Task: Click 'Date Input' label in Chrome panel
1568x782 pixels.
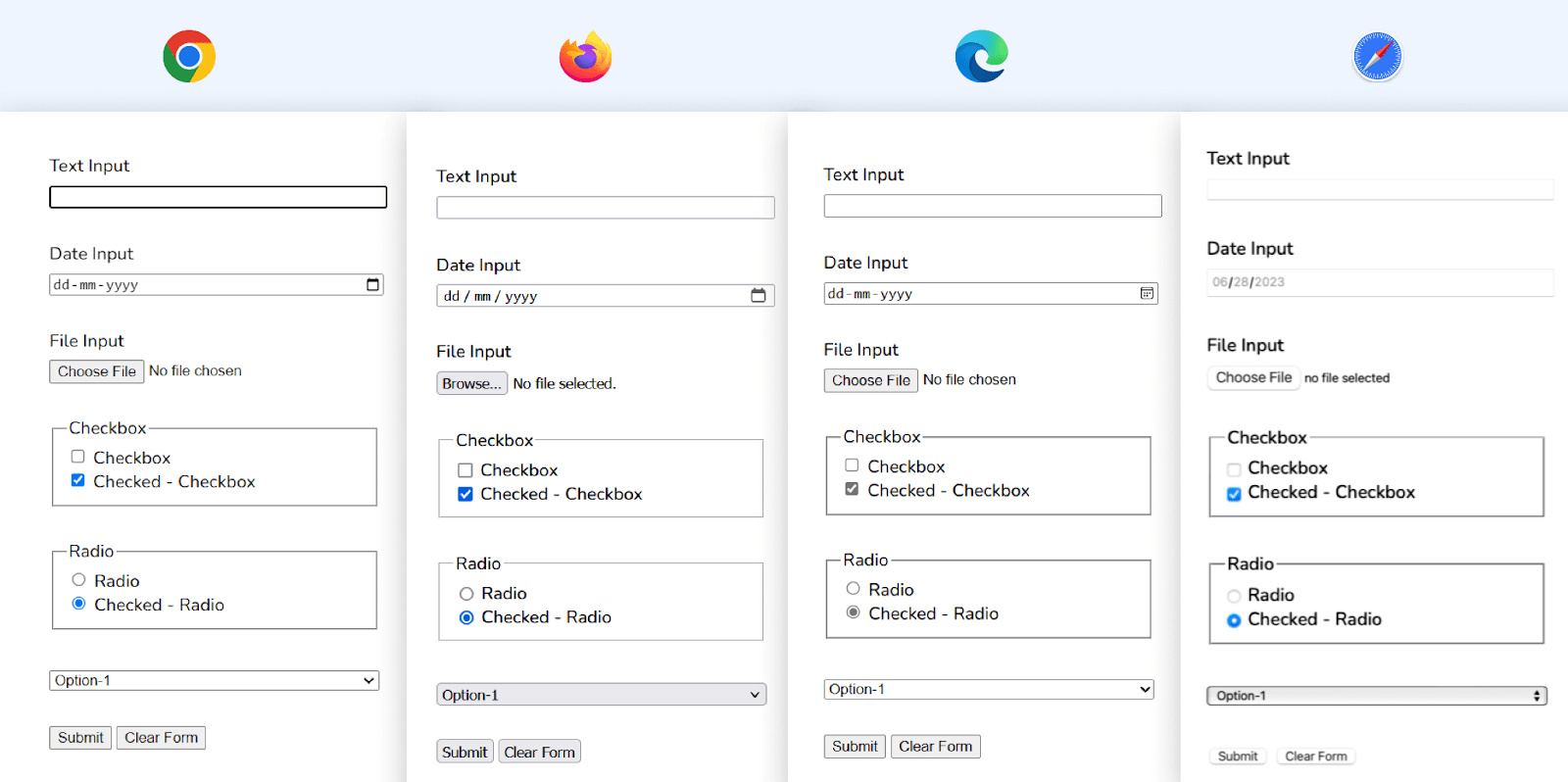Action: pyautogui.click(x=91, y=254)
